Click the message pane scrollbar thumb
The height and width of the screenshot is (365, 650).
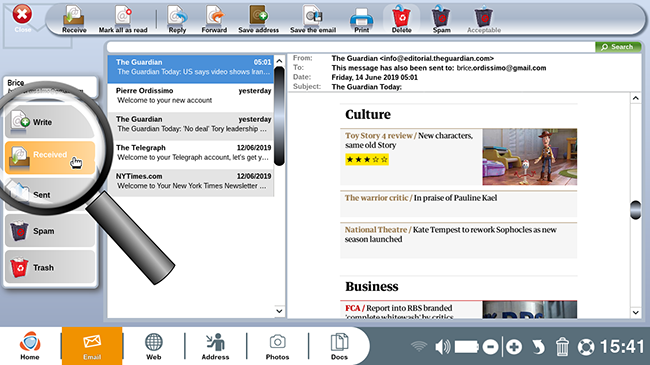[x=635, y=209]
